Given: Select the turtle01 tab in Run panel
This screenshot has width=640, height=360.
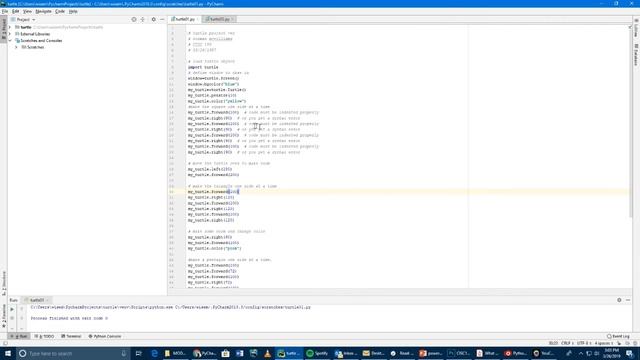Looking at the screenshot, I should click(x=36, y=300).
